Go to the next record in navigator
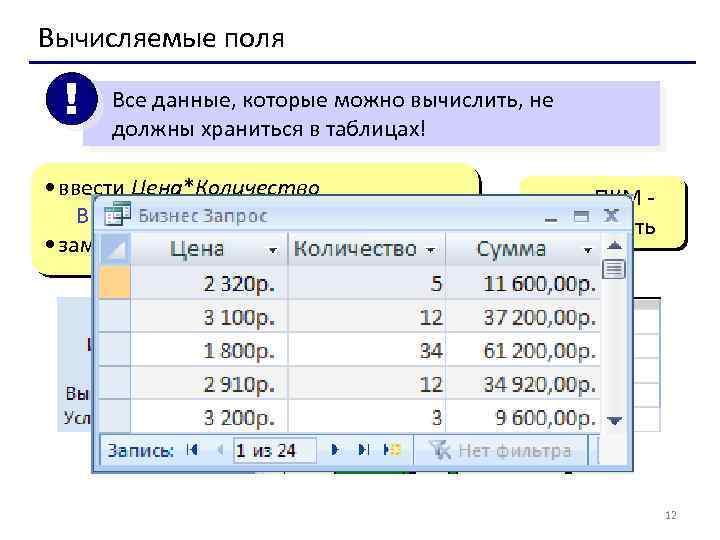This screenshot has width=720, height=540. click(x=336, y=450)
